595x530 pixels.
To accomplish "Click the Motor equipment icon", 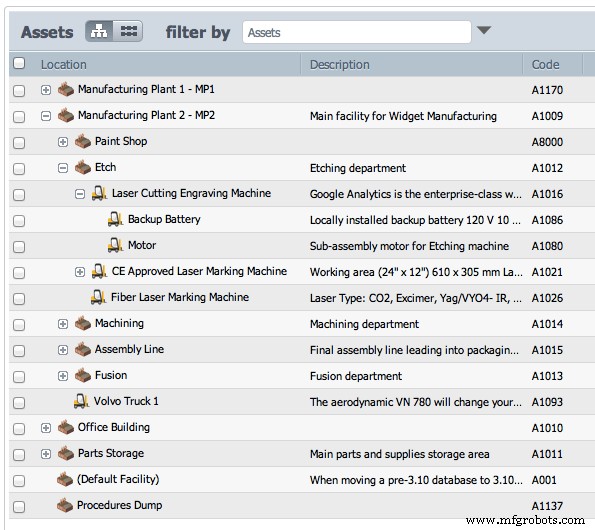I will (115, 245).
